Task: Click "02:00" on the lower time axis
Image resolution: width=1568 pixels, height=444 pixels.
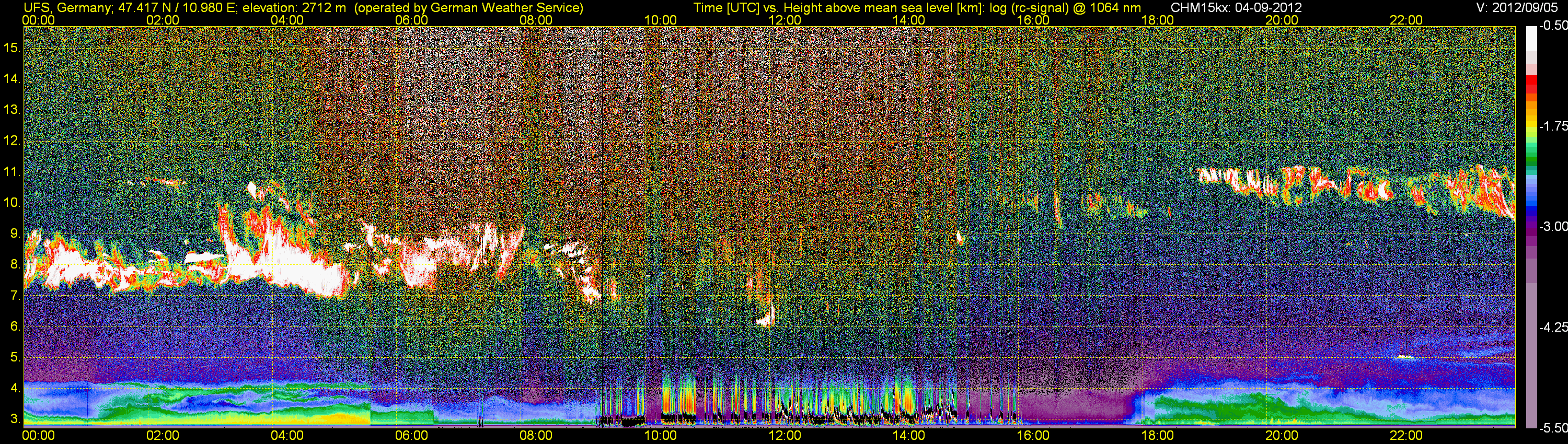Action: (x=163, y=436)
